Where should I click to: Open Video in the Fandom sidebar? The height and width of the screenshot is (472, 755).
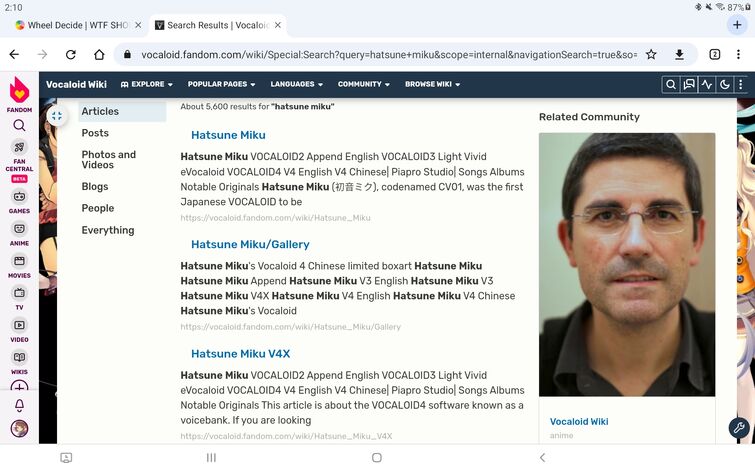pyautogui.click(x=19, y=331)
